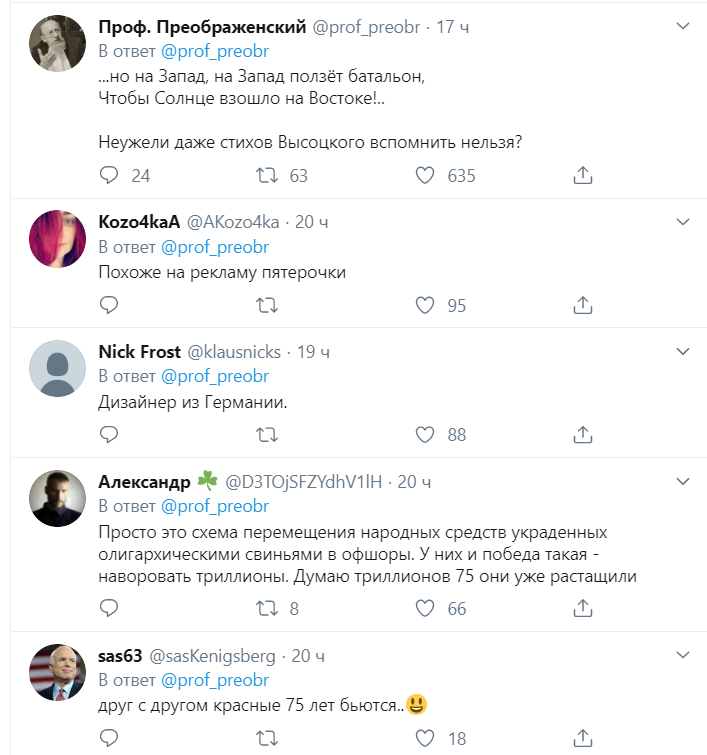Viewport: 707px width, 755px height.
Task: Open the more menu on Проф. Преображенский's tweet
Action: (x=683, y=25)
